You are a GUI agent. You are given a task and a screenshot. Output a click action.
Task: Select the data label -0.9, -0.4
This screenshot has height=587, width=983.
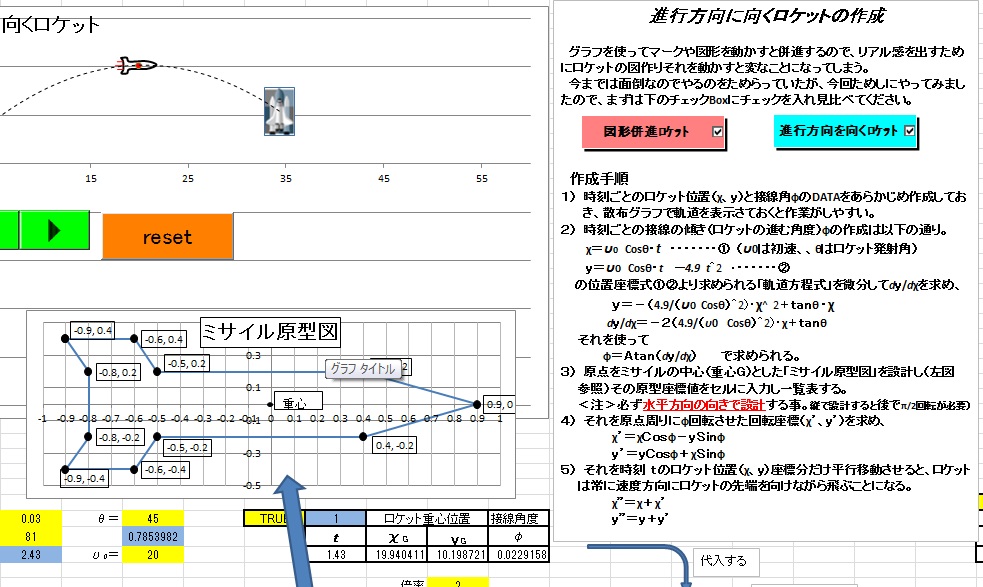coord(85,479)
